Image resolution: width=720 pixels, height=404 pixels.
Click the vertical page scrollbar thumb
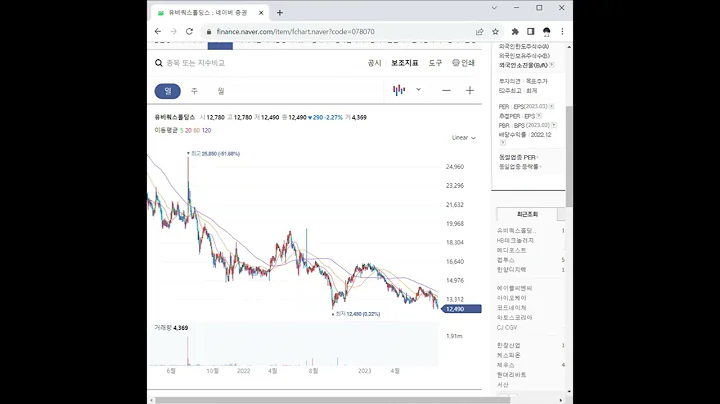(x=569, y=156)
